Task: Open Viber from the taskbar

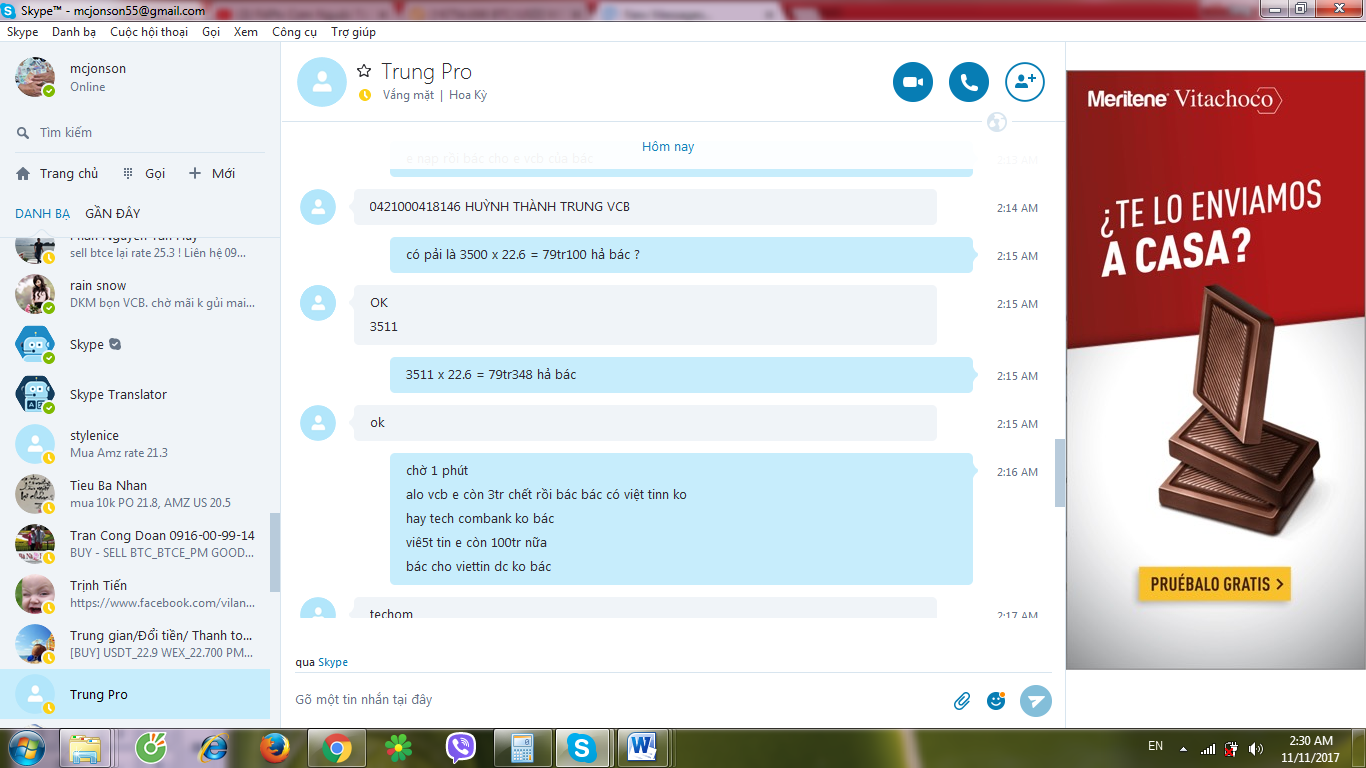Action: click(x=460, y=747)
